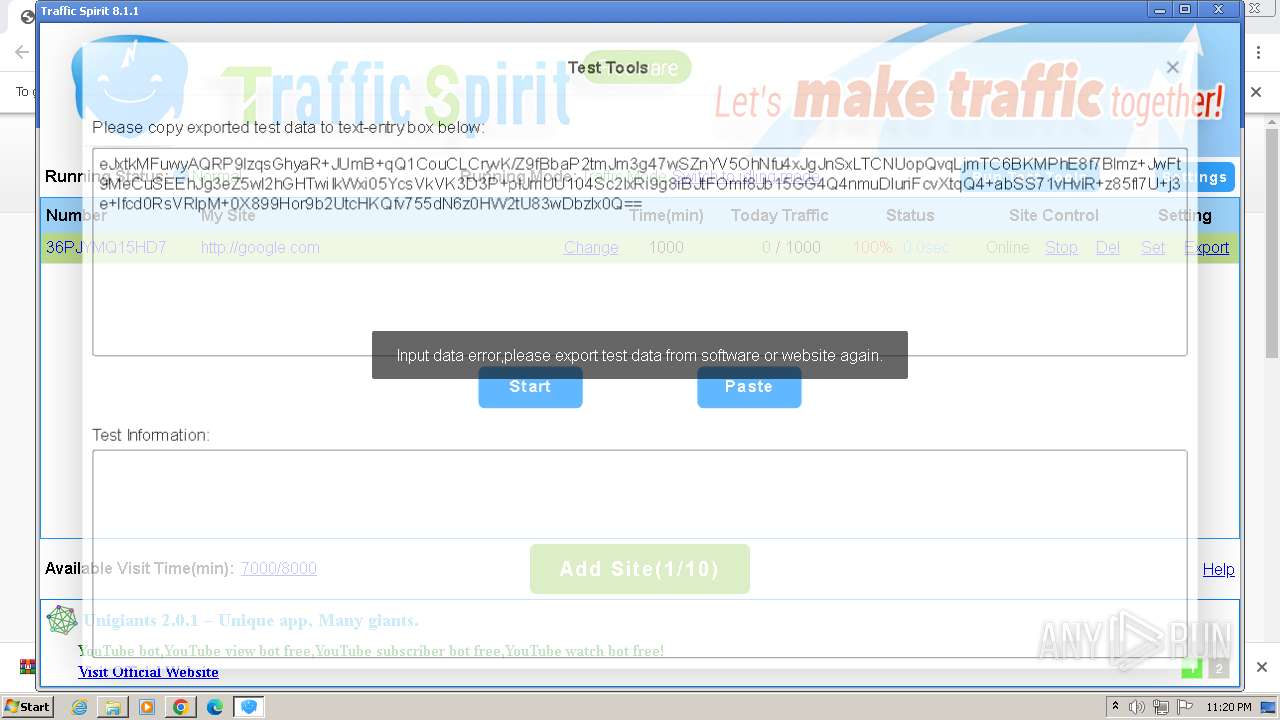Click the Add Site(1/10) button
This screenshot has height=720, width=1280.
click(x=640, y=569)
